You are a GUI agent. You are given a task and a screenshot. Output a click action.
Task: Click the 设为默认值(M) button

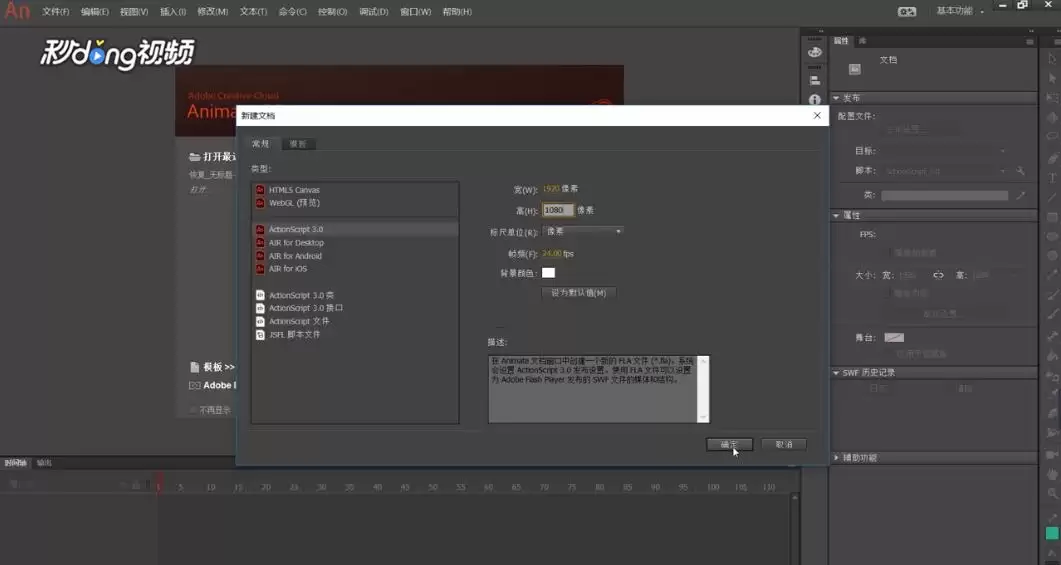[x=579, y=293]
